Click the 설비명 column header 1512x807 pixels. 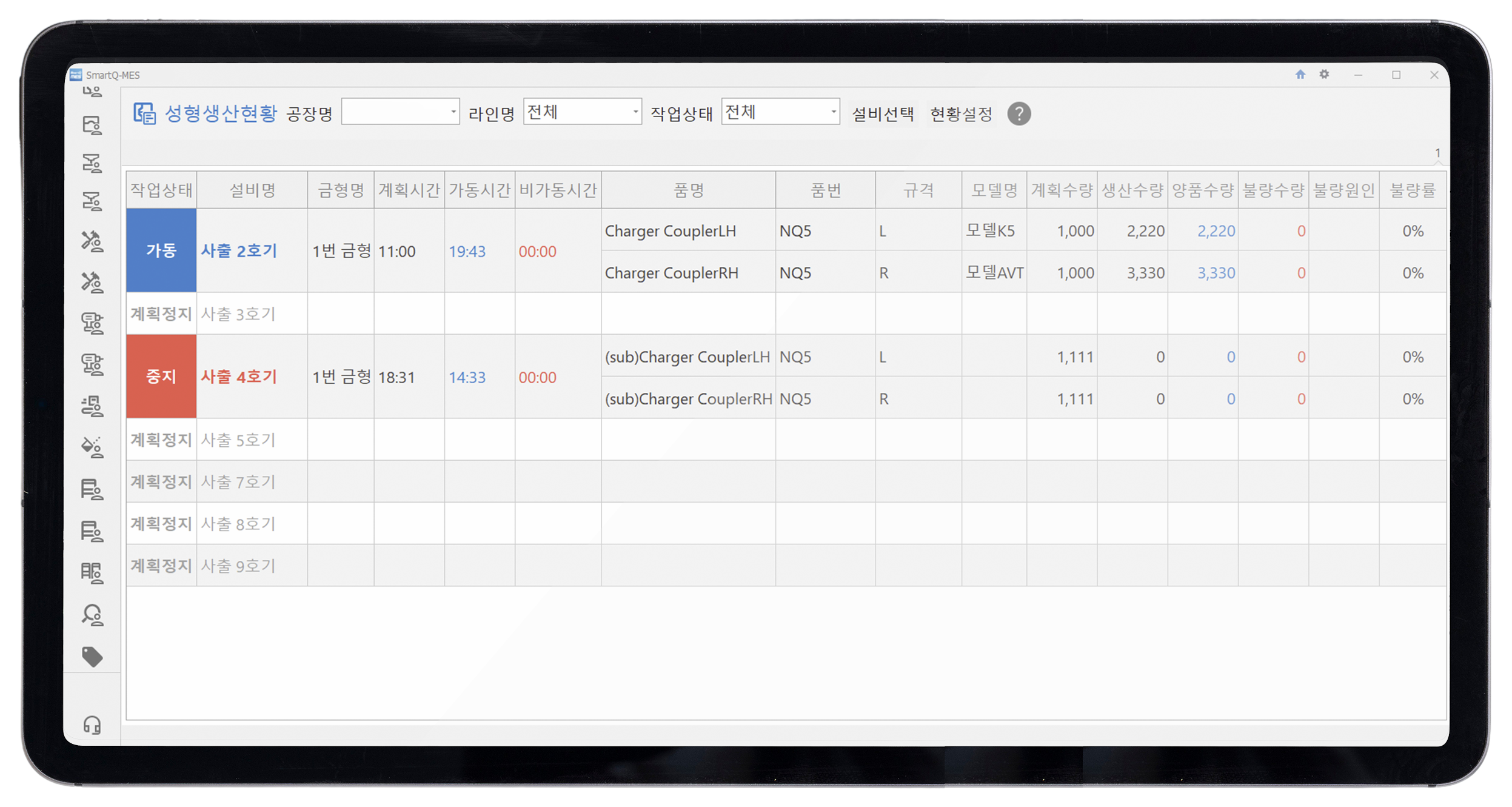pos(252,190)
